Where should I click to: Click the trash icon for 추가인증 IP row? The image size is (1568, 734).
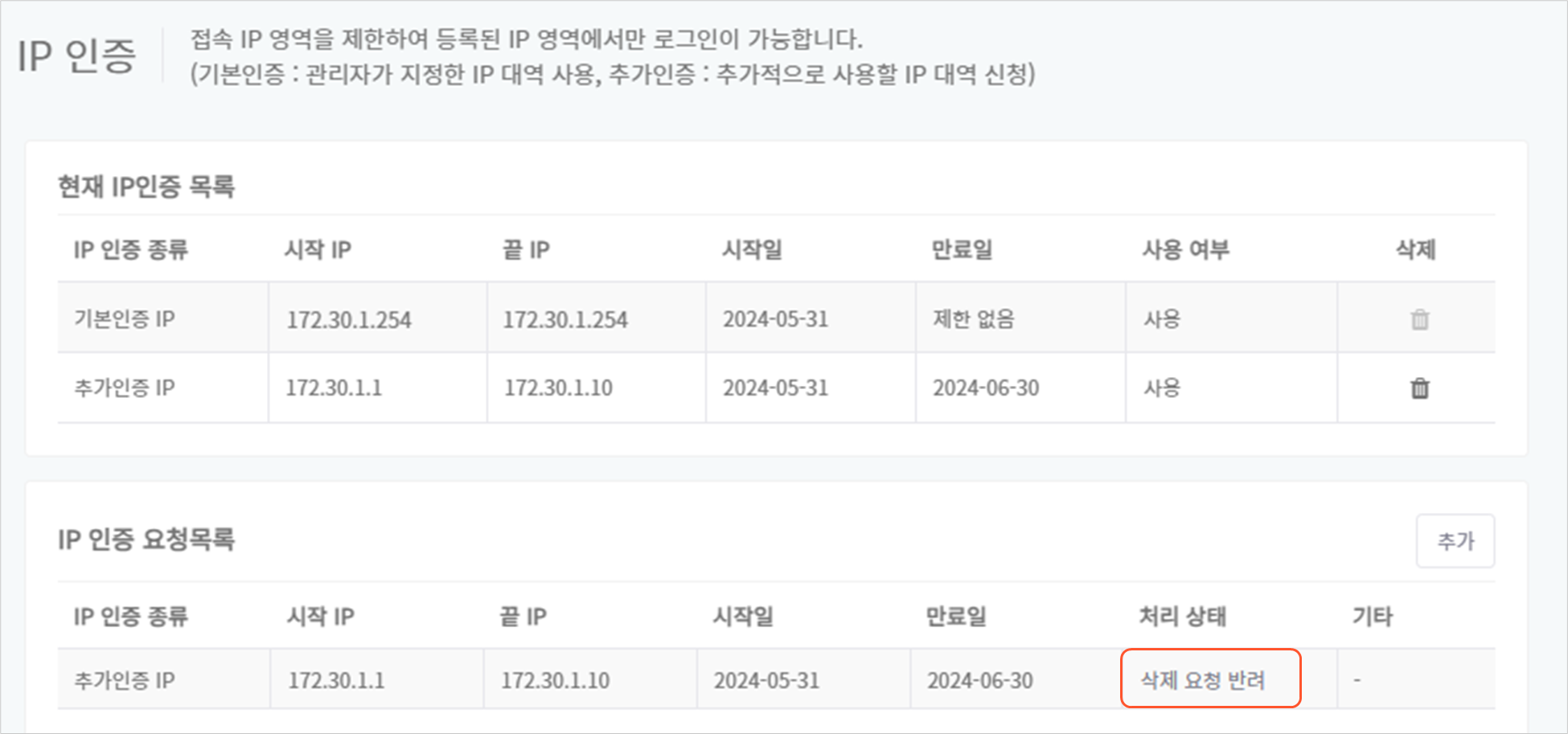tap(1420, 388)
